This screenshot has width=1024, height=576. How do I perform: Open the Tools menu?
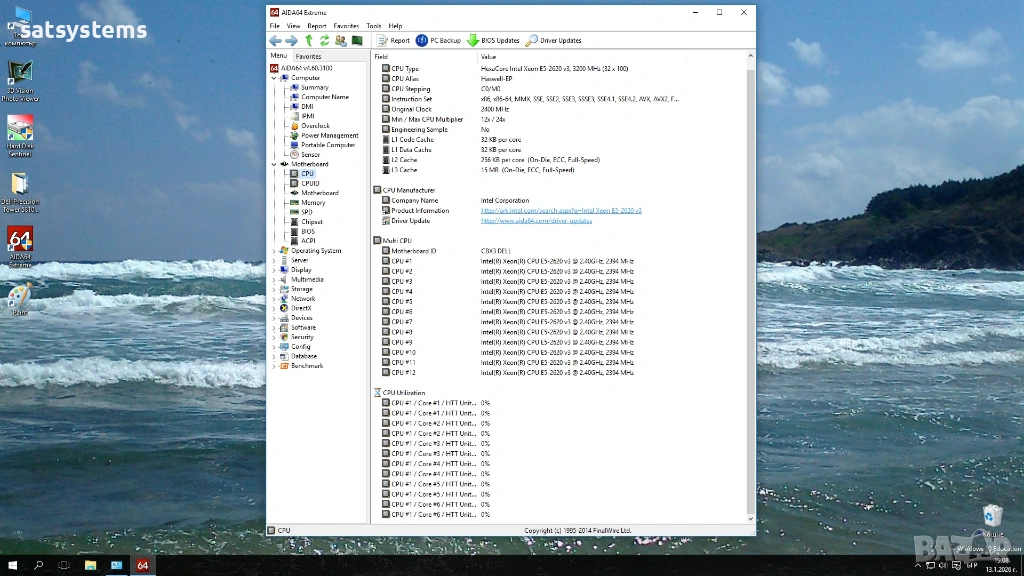click(373, 26)
